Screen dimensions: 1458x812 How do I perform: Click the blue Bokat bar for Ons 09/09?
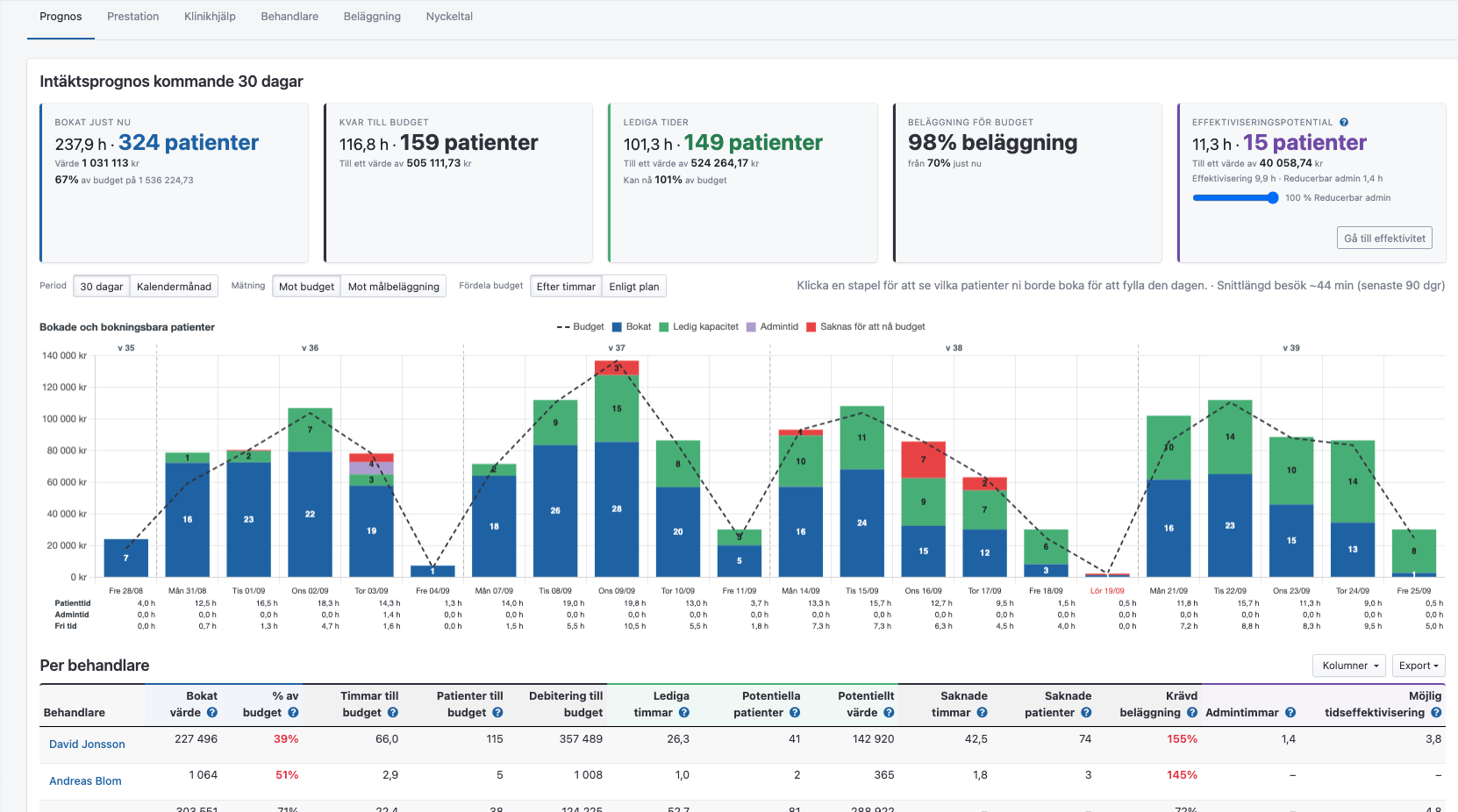617,509
